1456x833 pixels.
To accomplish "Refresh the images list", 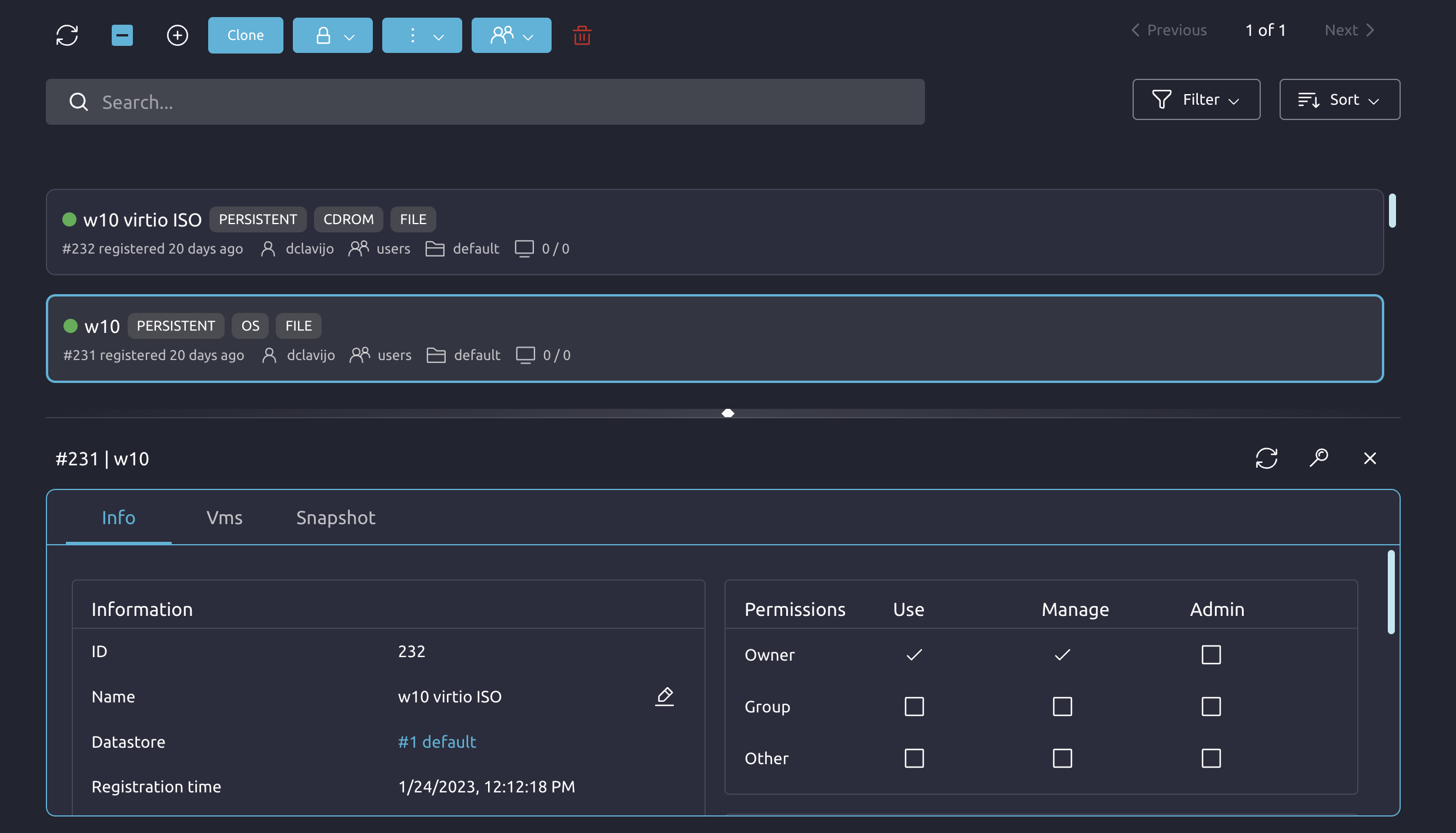I will (67, 35).
